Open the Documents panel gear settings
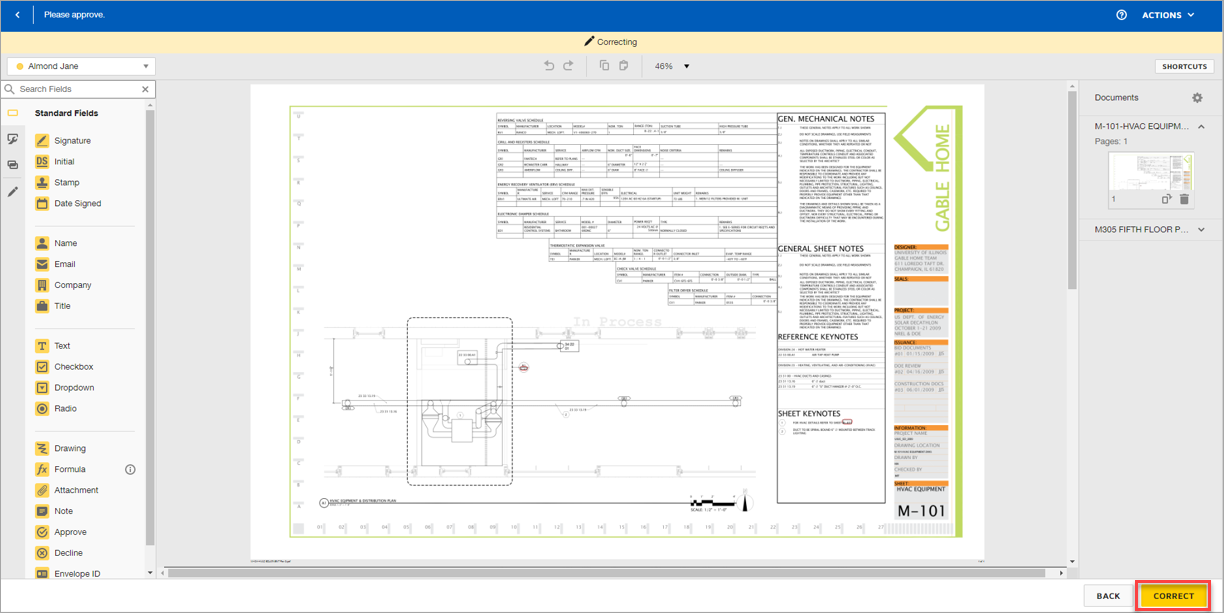Screen dimensions: 1224x613 click(x=1197, y=98)
